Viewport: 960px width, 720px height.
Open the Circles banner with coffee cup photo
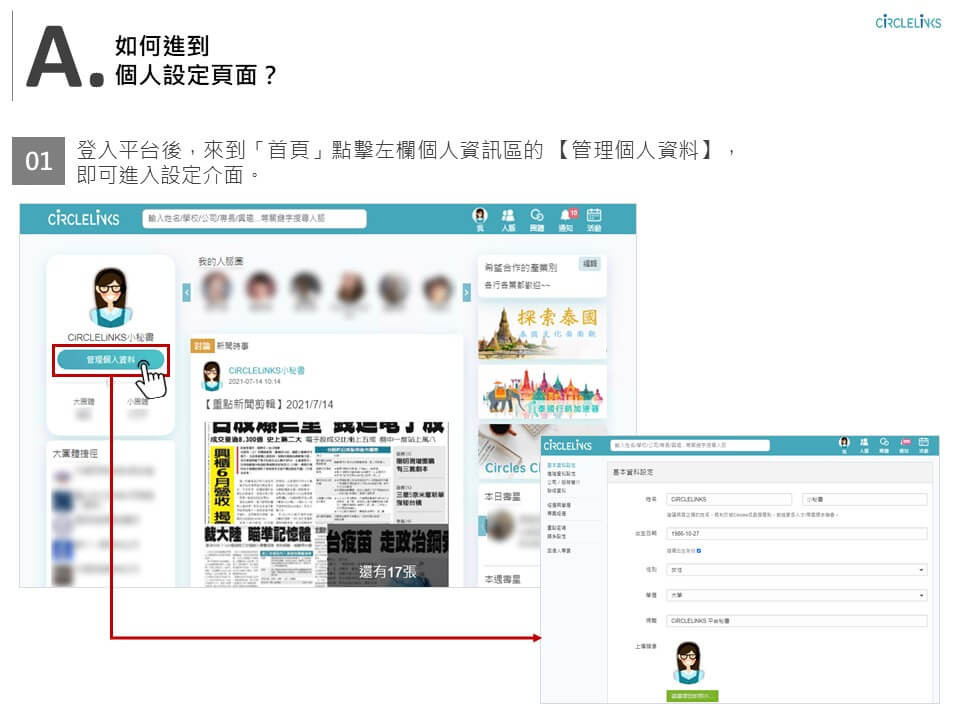pyautogui.click(x=509, y=451)
